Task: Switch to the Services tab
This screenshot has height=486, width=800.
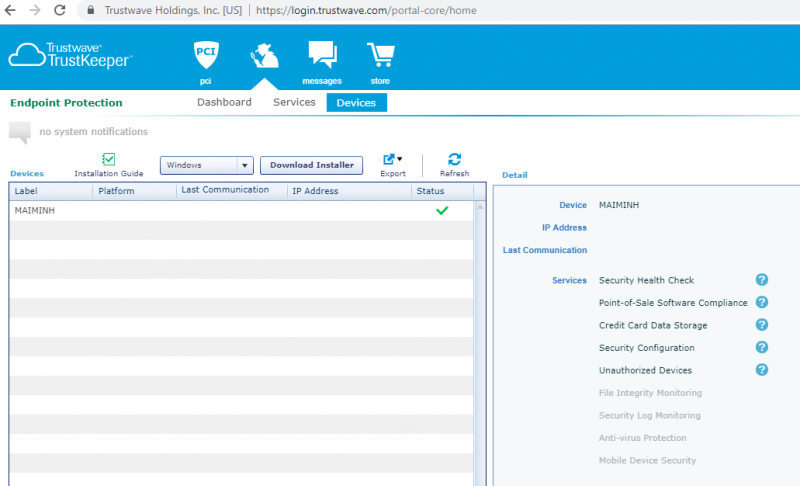Action: 294,102
